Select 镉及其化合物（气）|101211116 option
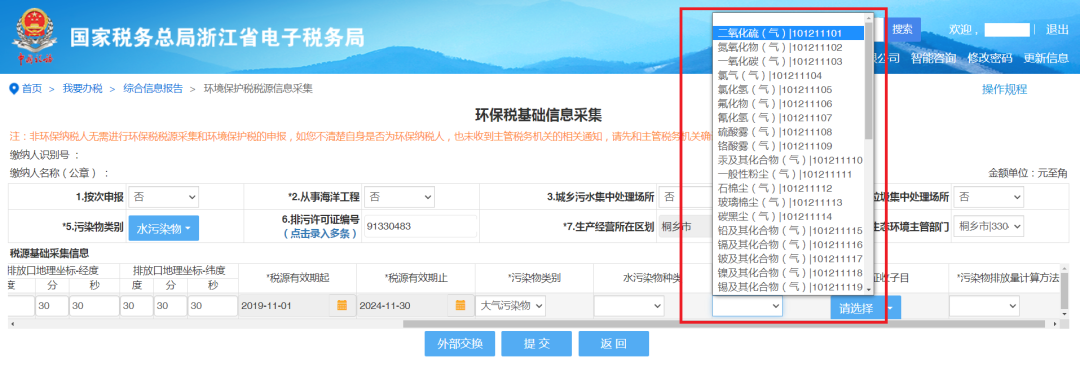The image size is (1080, 375). pos(788,245)
